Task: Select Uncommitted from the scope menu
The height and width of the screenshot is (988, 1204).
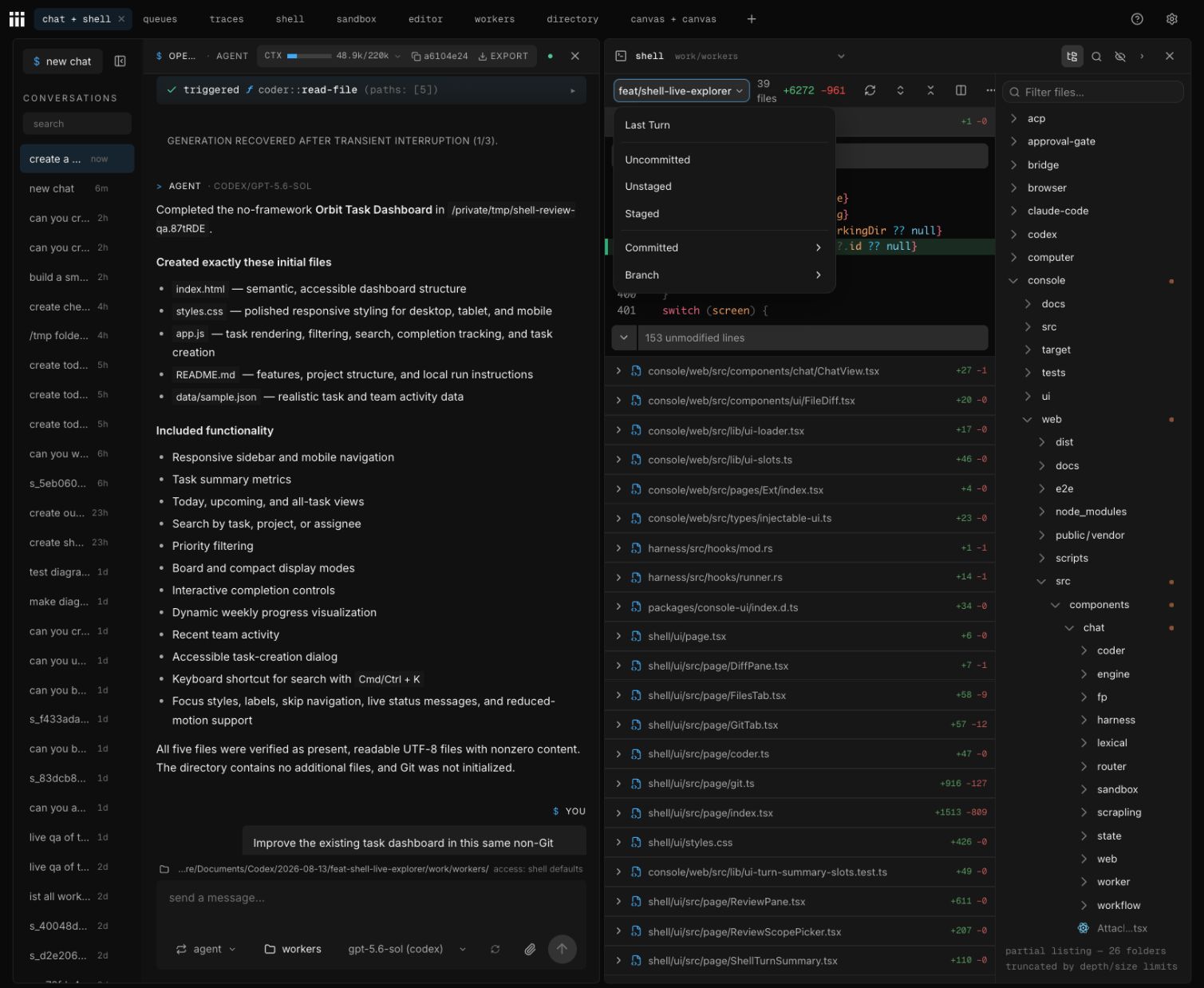Action: pos(657,160)
